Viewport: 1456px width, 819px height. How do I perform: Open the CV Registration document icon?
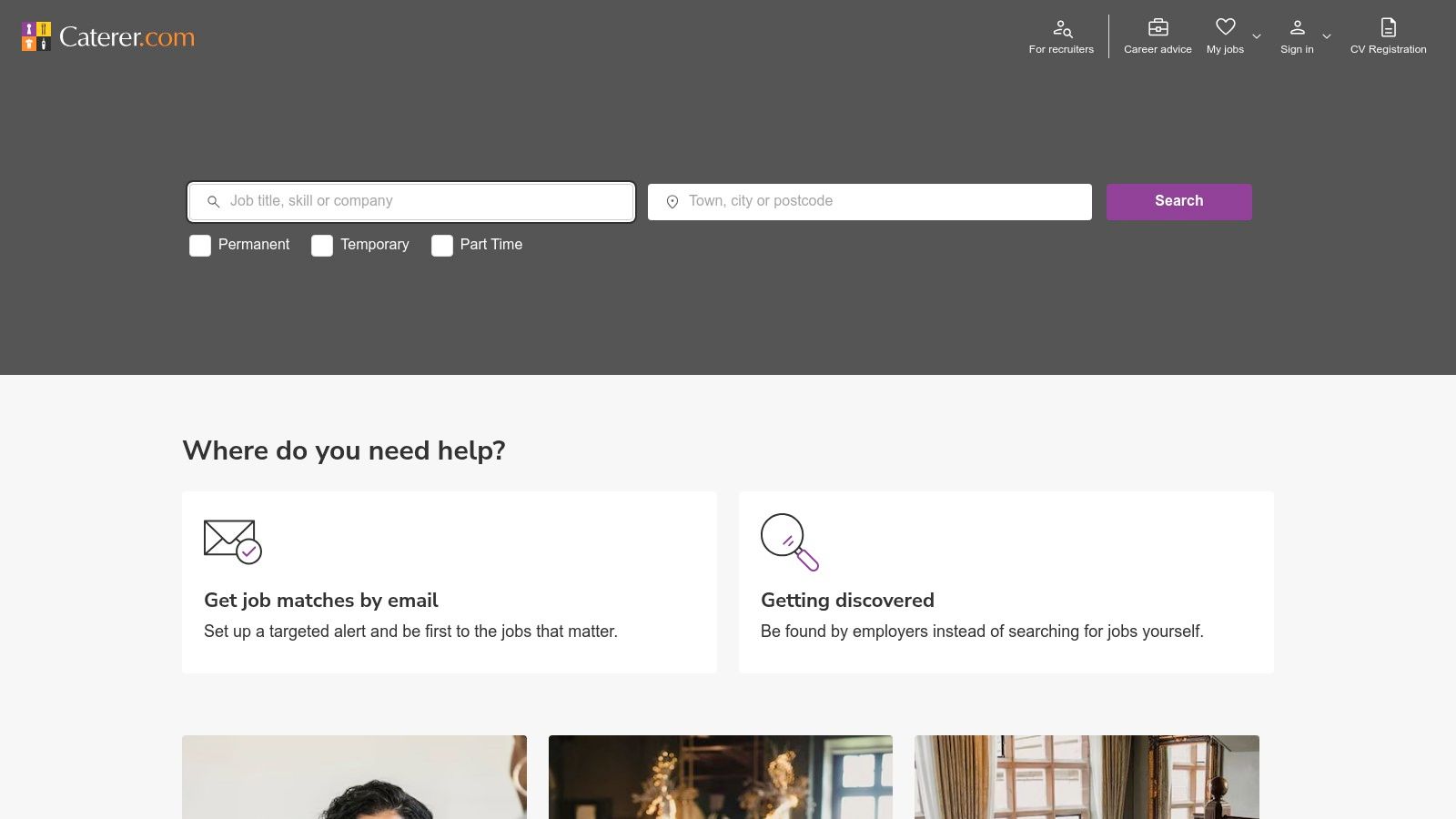point(1388,27)
